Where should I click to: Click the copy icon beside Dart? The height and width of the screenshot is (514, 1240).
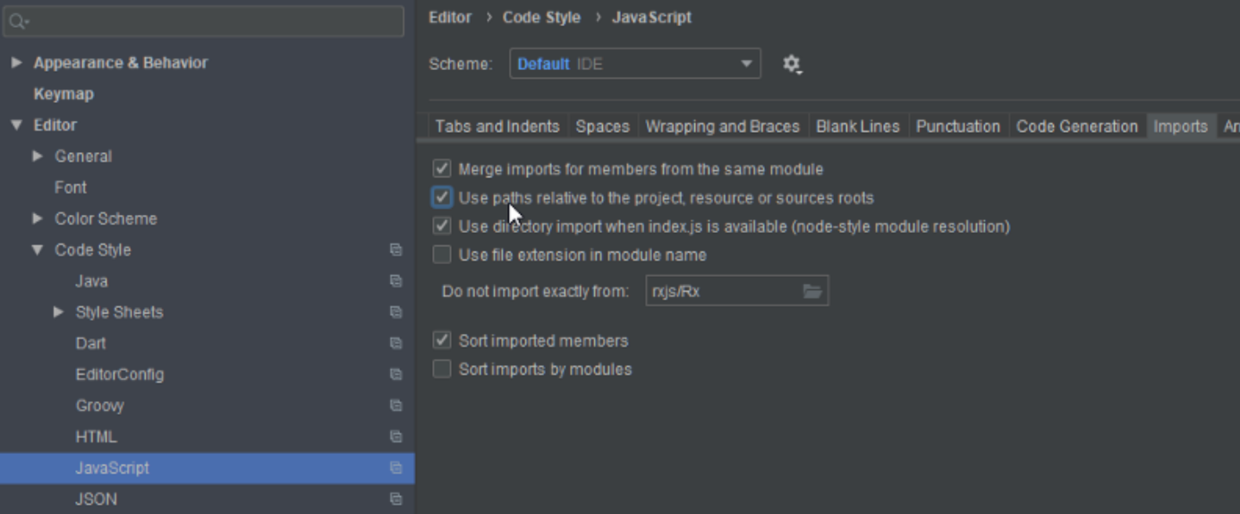click(x=396, y=343)
